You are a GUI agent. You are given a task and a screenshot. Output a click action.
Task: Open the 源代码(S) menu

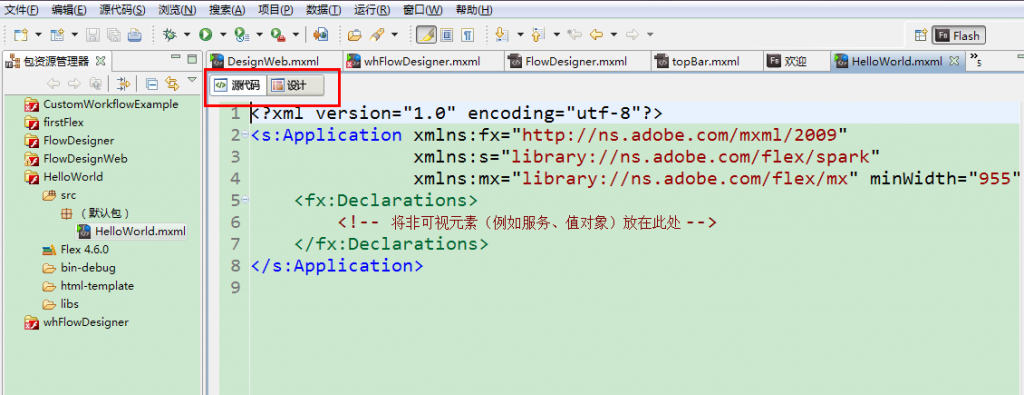[122, 10]
